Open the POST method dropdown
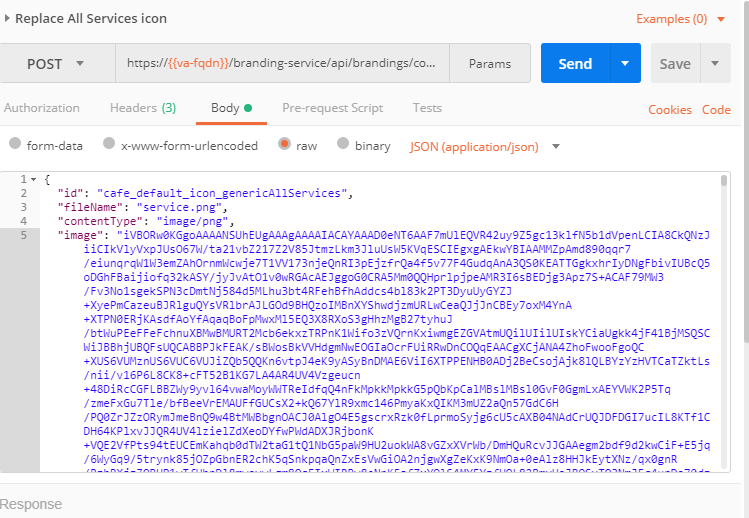The height and width of the screenshot is (518, 749). pyautogui.click(x=56, y=64)
